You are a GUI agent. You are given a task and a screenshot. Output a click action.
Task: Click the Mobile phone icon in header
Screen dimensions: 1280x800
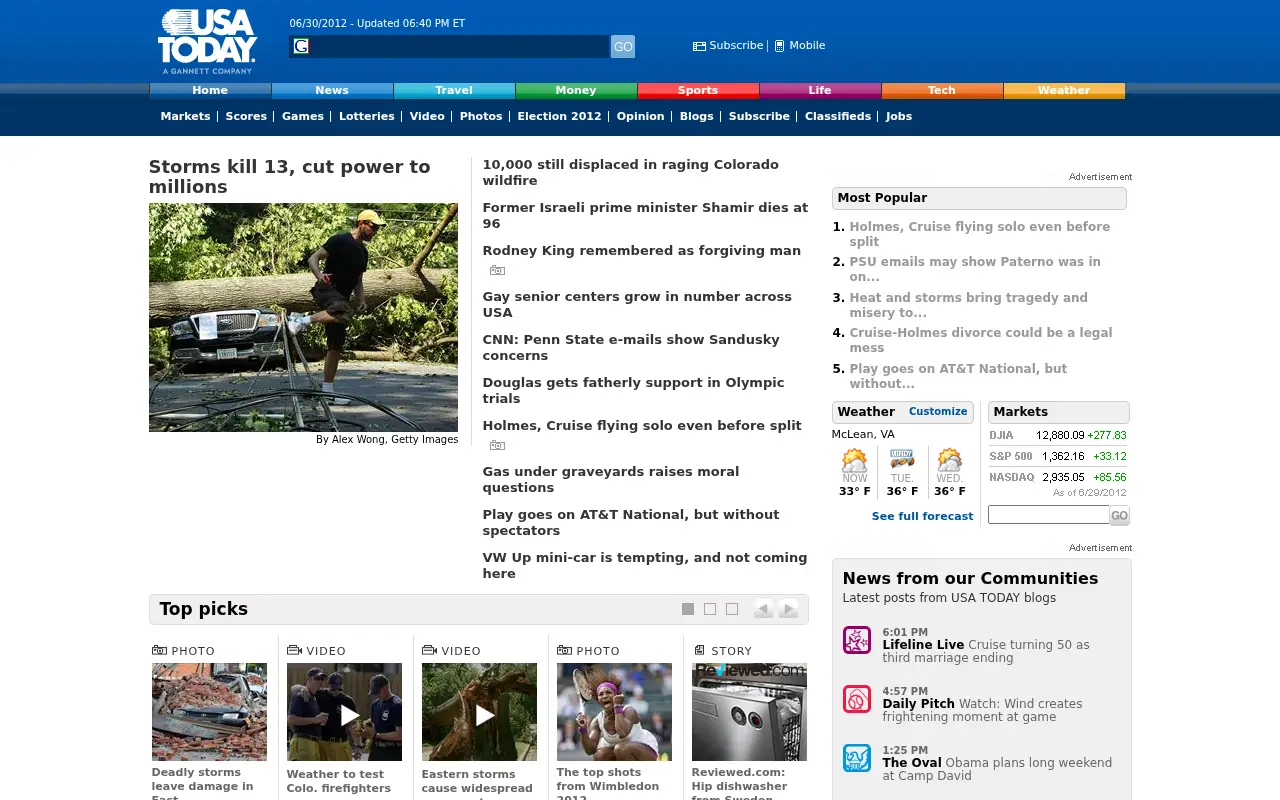[x=780, y=46]
